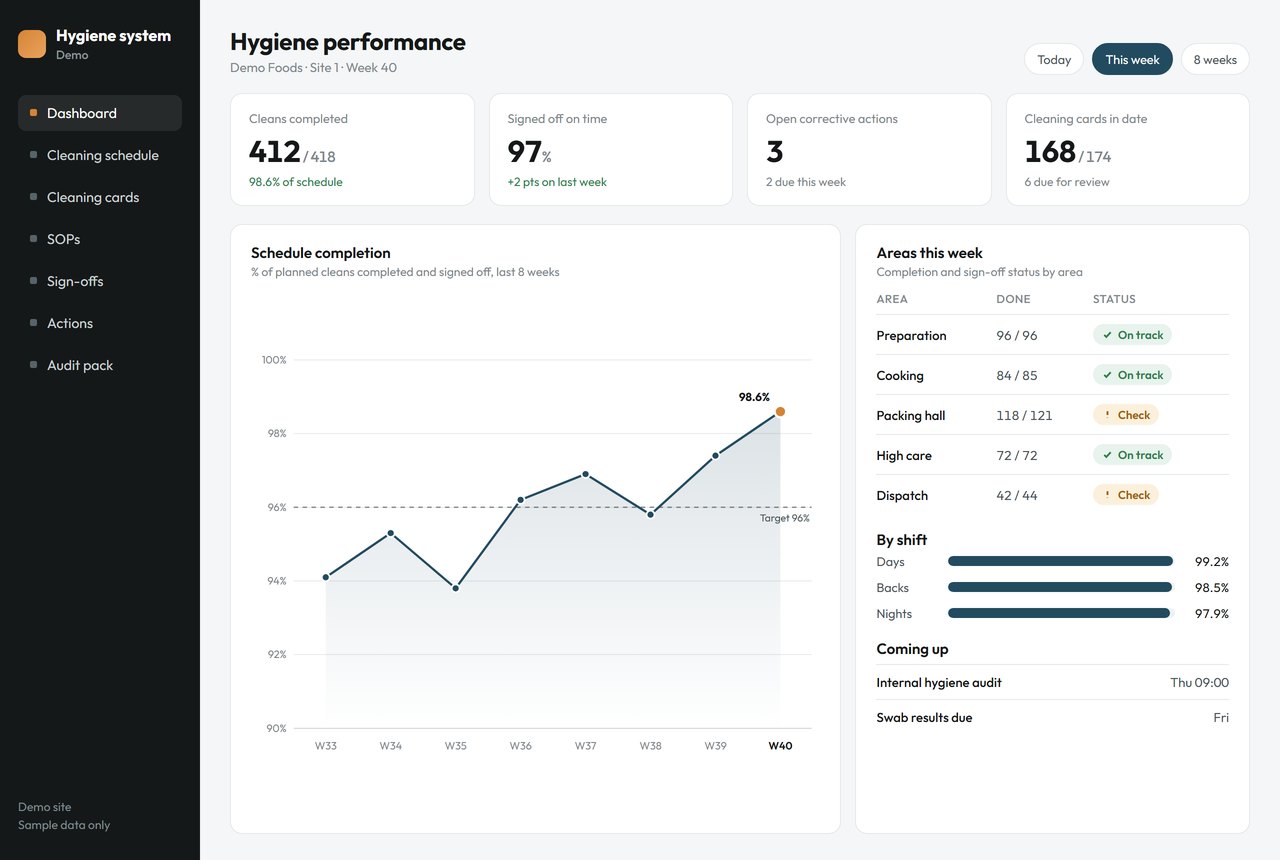Select the W34 chart data point
Screen dimensions: 1280x860
390,533
